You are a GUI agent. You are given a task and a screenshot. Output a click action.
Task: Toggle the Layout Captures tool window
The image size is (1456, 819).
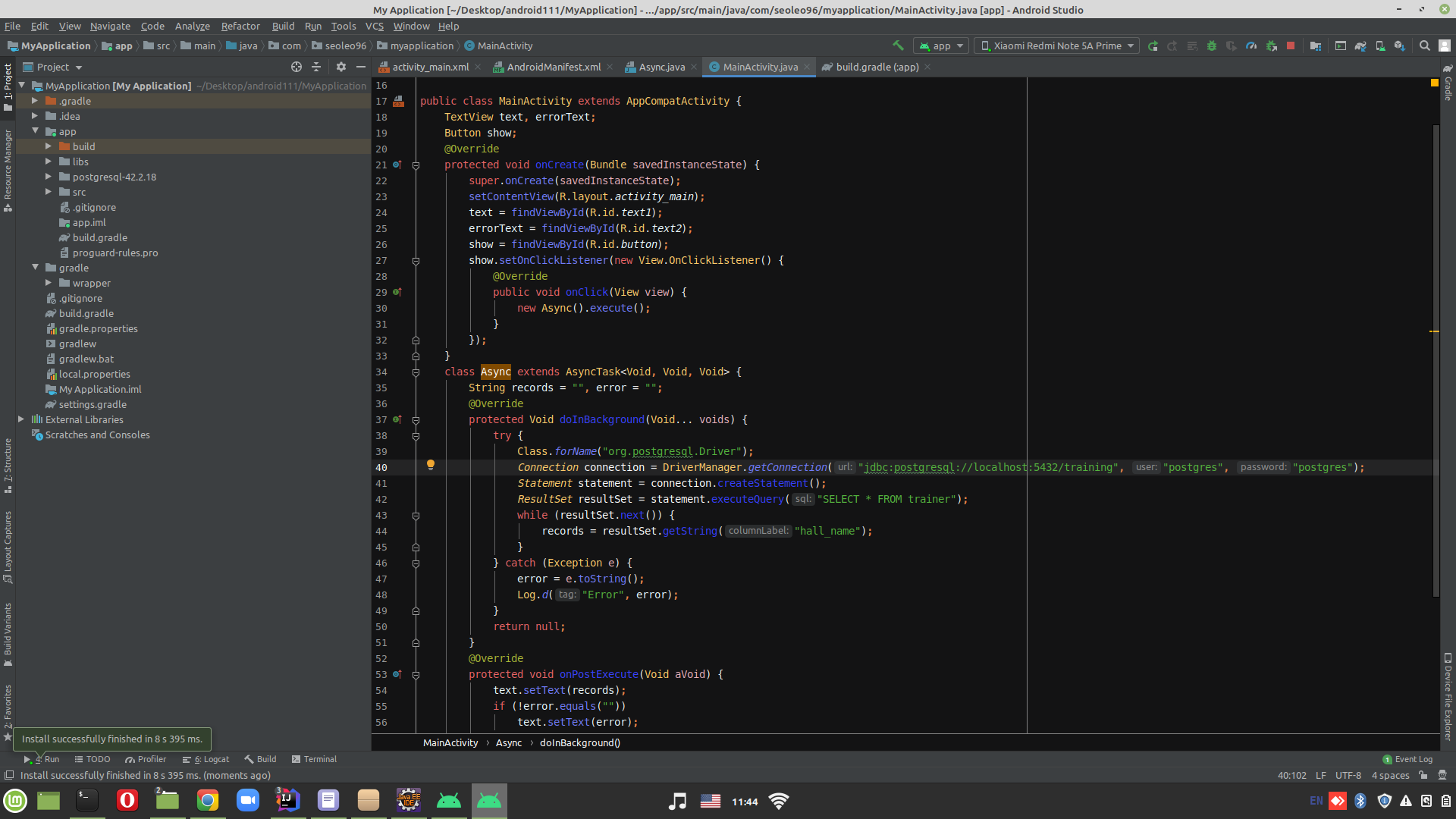8,546
